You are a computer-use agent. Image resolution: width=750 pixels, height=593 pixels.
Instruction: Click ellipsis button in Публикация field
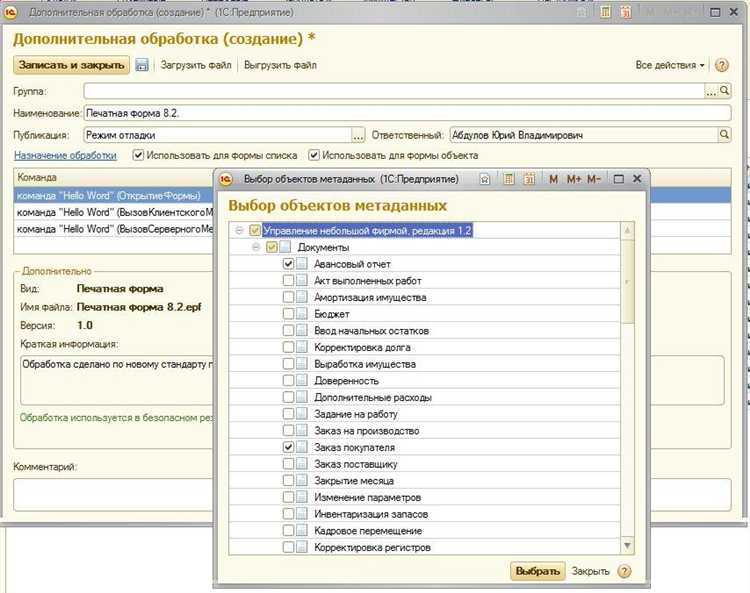358,135
